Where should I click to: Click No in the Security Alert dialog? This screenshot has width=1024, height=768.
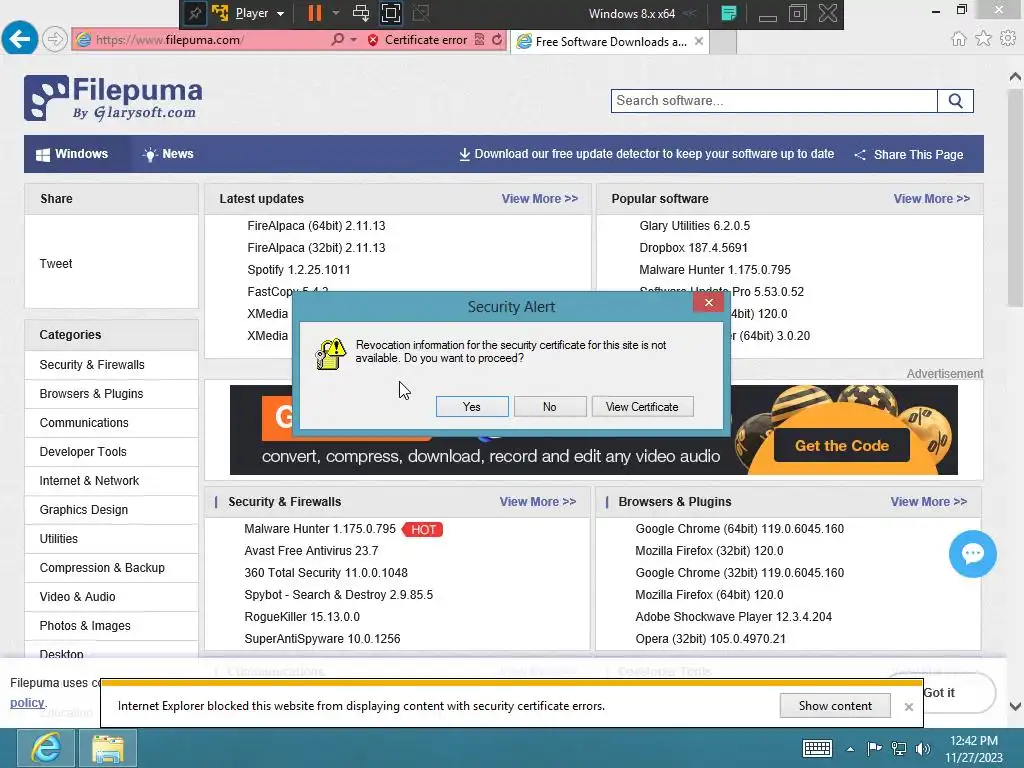[549, 406]
